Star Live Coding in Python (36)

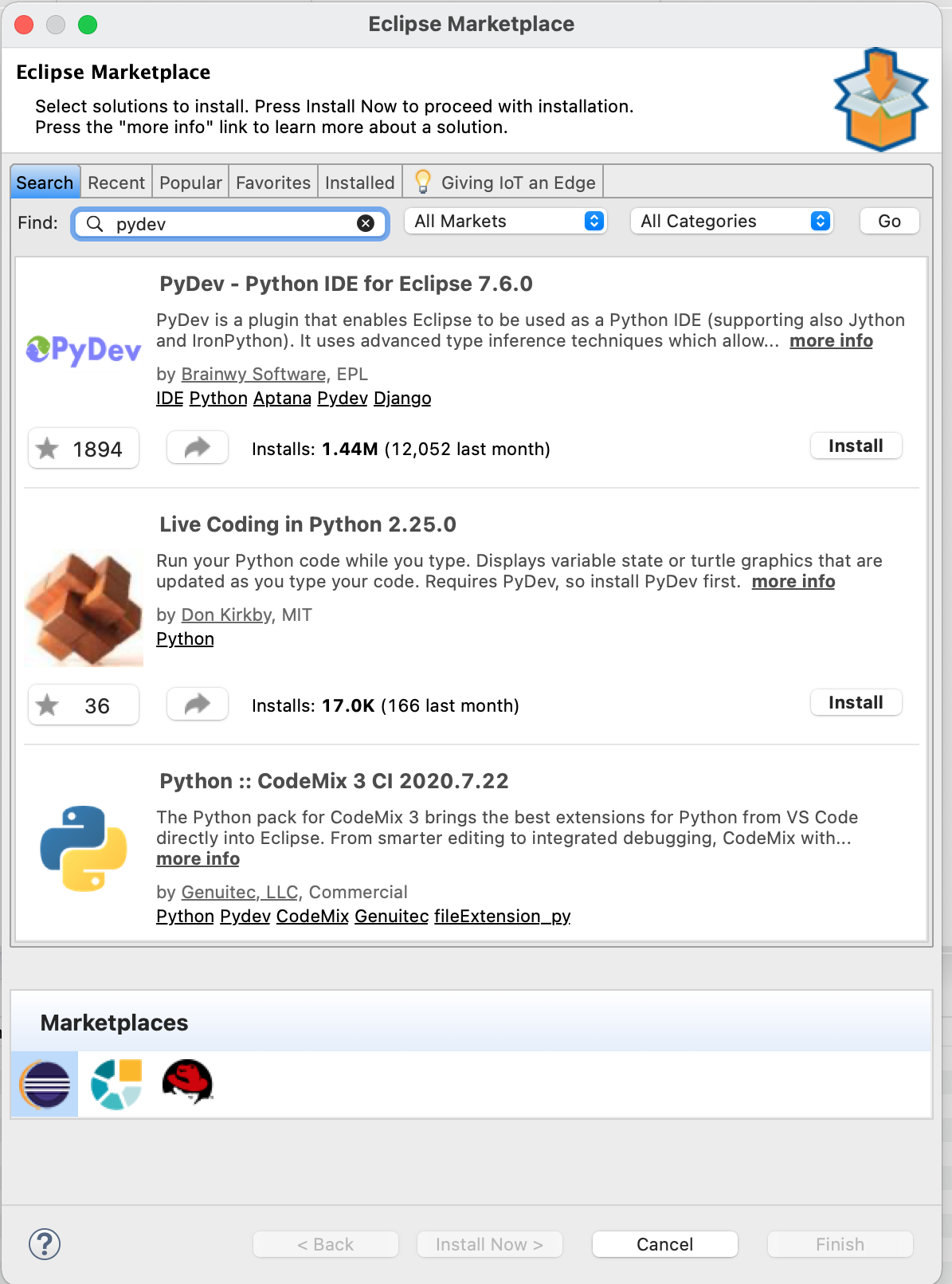point(84,705)
